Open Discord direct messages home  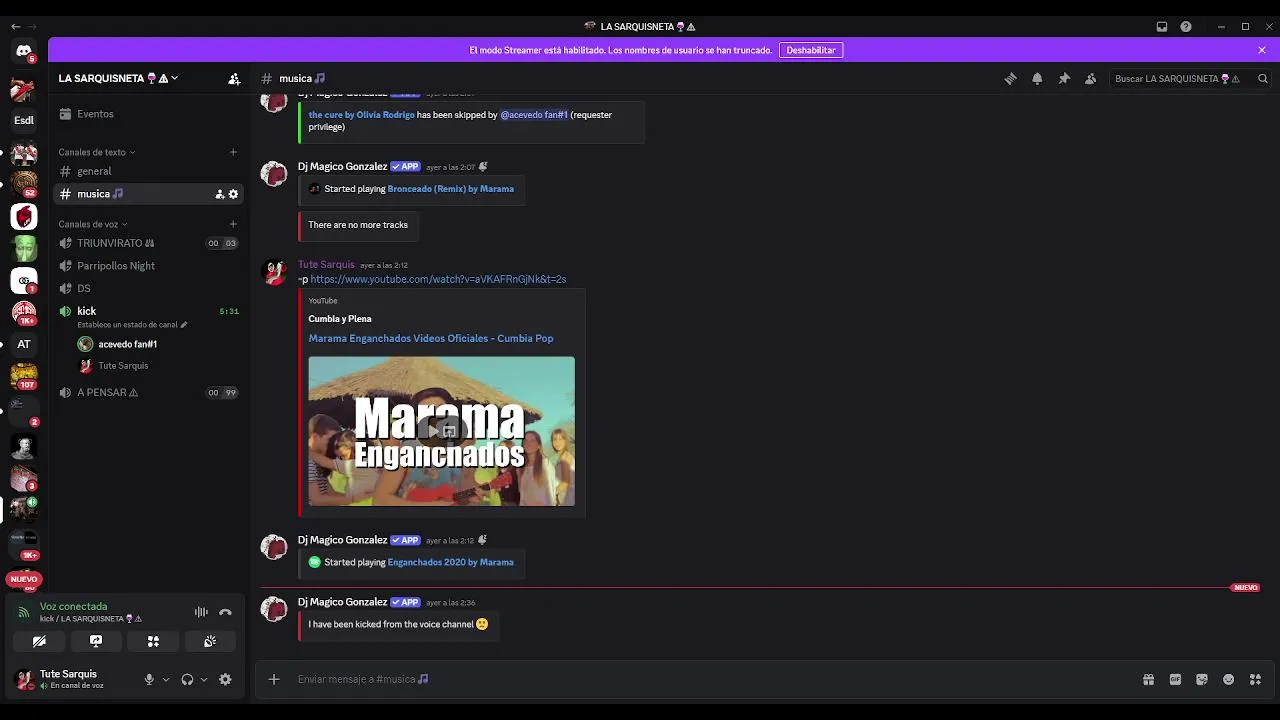[24, 51]
